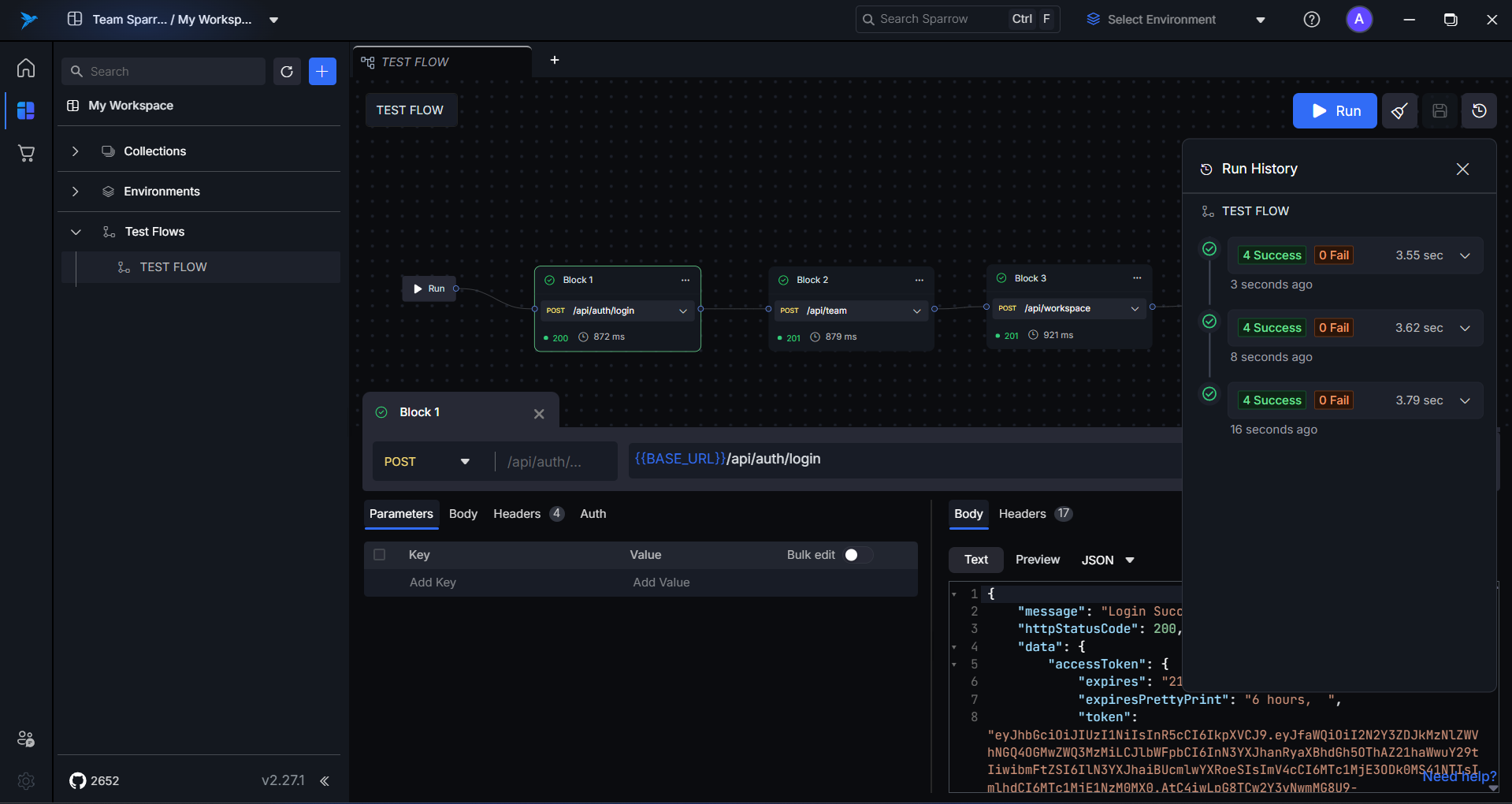
Task: Click the blue Run button
Action: [x=1335, y=111]
